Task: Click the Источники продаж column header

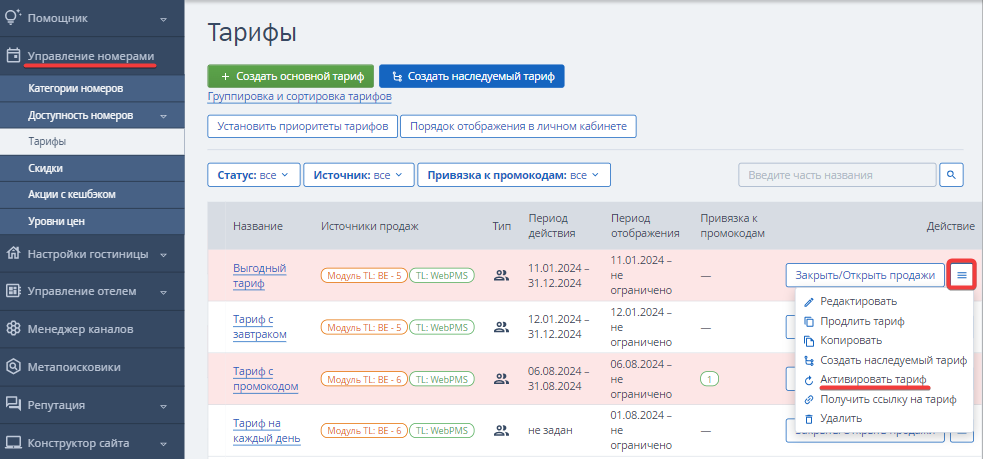Action: tap(369, 226)
